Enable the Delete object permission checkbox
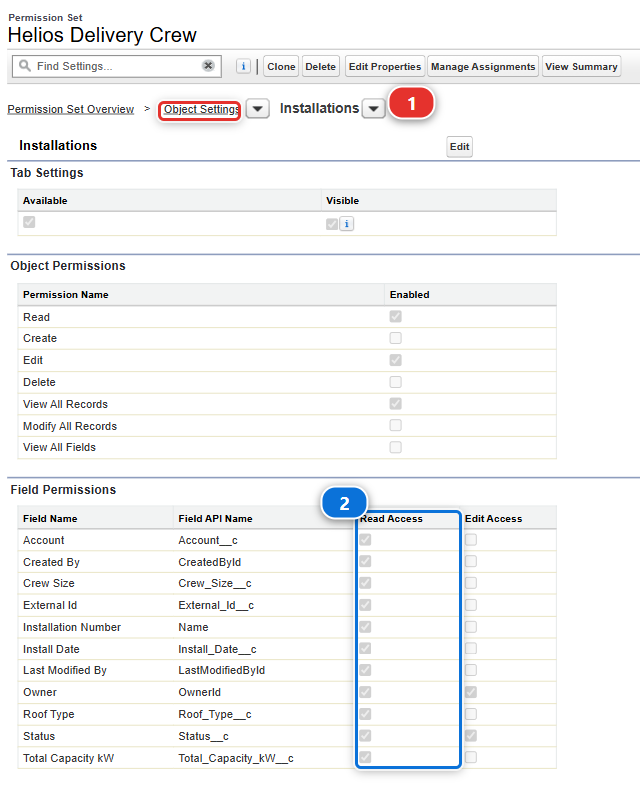The image size is (640, 790). 396,382
